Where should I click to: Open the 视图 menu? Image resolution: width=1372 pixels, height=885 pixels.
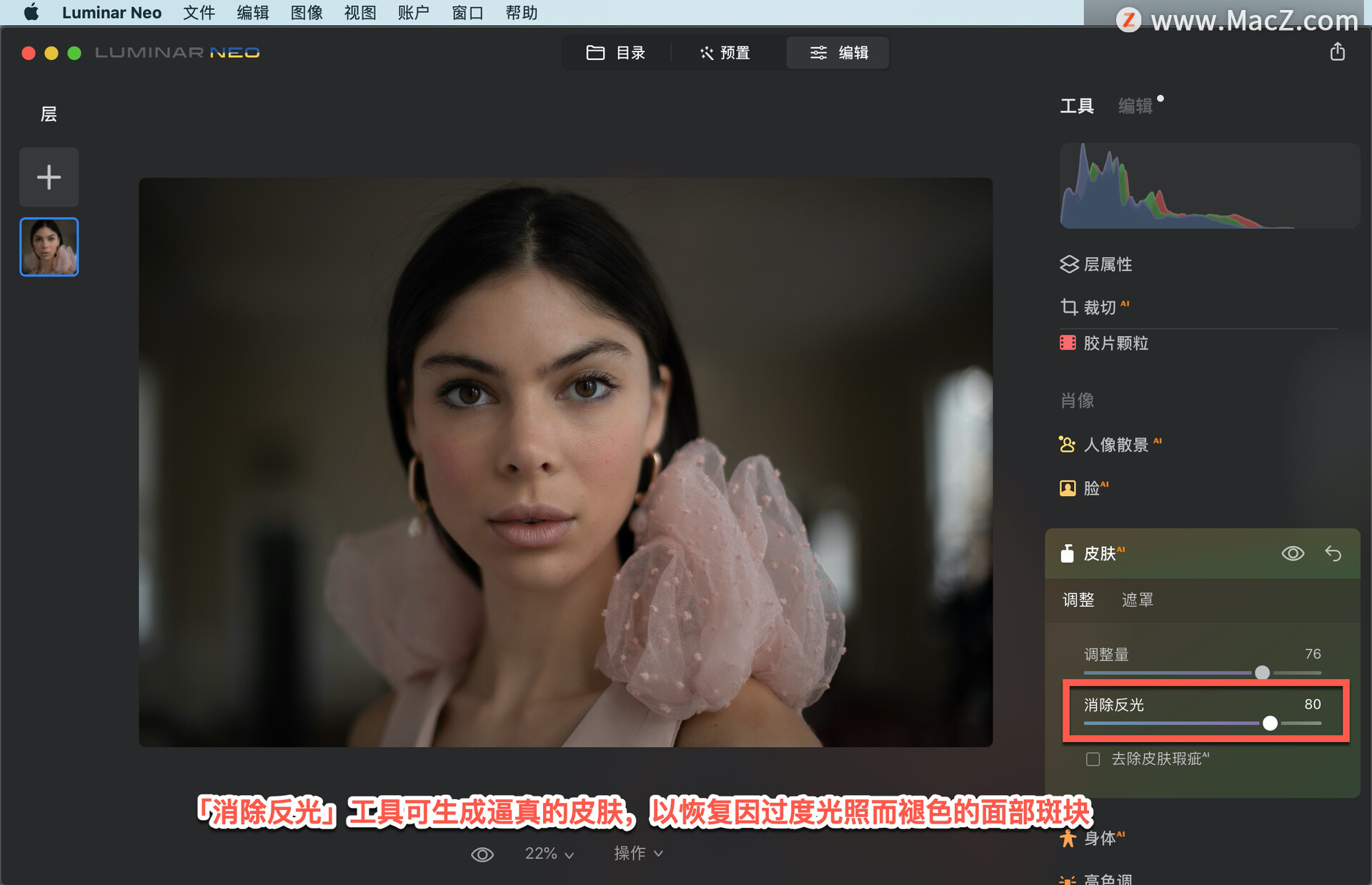(360, 12)
